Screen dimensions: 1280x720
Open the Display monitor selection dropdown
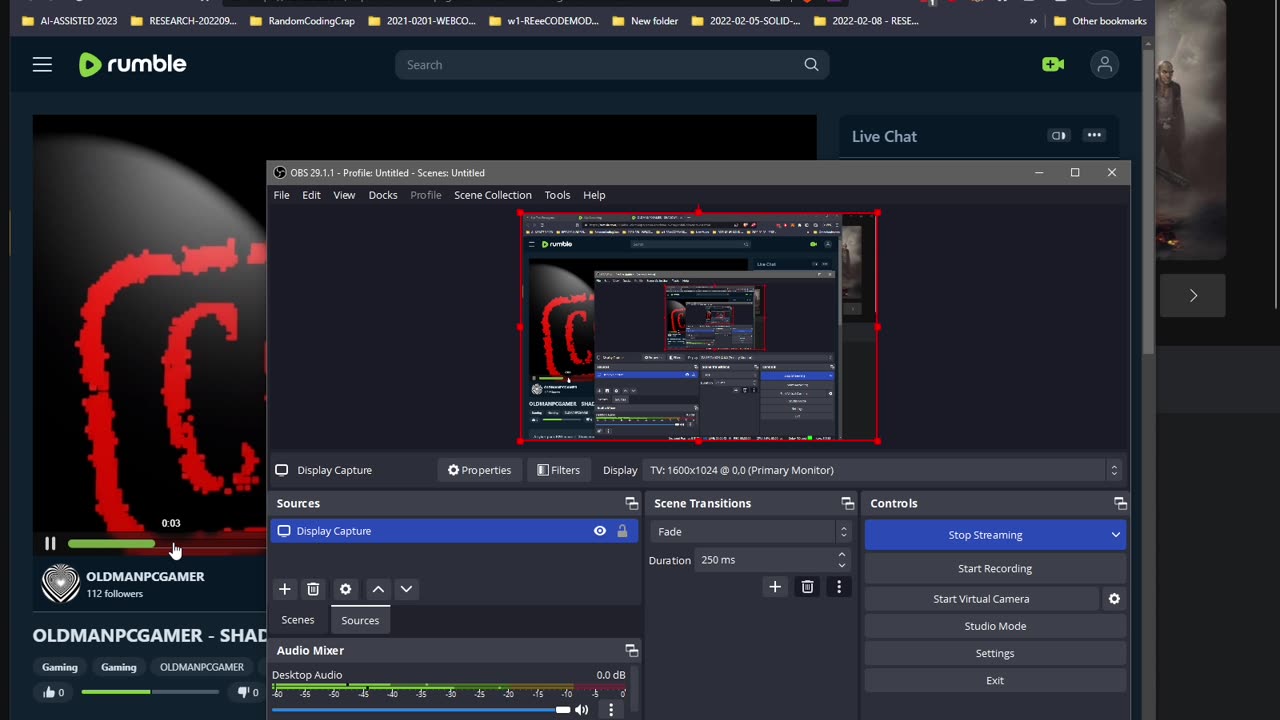pos(1114,470)
